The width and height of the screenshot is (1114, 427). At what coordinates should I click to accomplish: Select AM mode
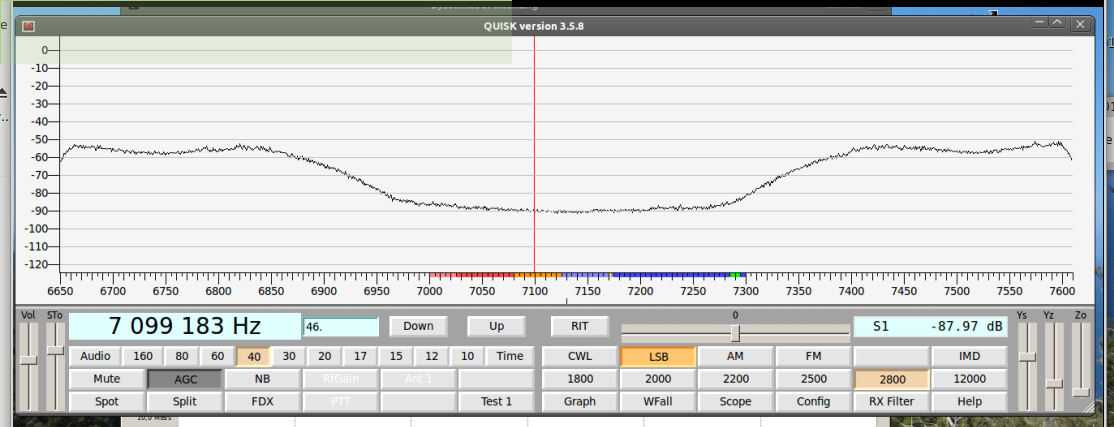click(x=735, y=357)
